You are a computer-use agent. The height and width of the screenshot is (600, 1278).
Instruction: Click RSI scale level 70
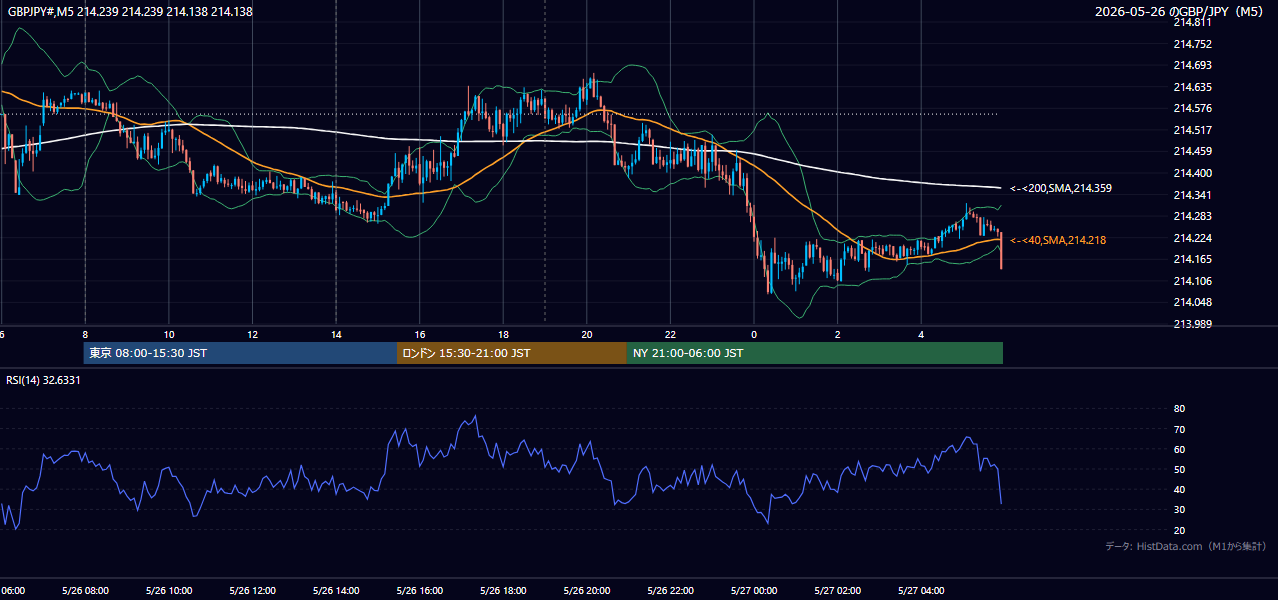[1179, 429]
